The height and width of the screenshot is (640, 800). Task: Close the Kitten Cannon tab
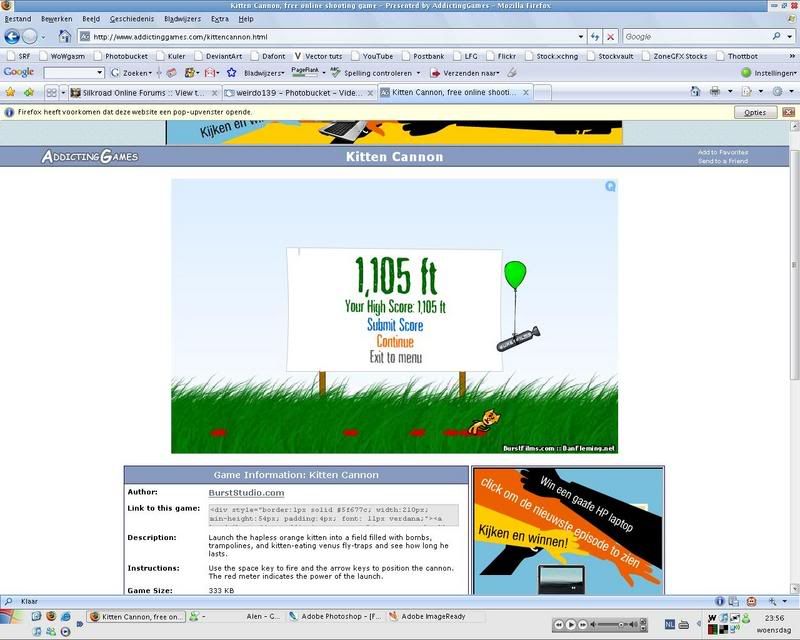(526, 92)
